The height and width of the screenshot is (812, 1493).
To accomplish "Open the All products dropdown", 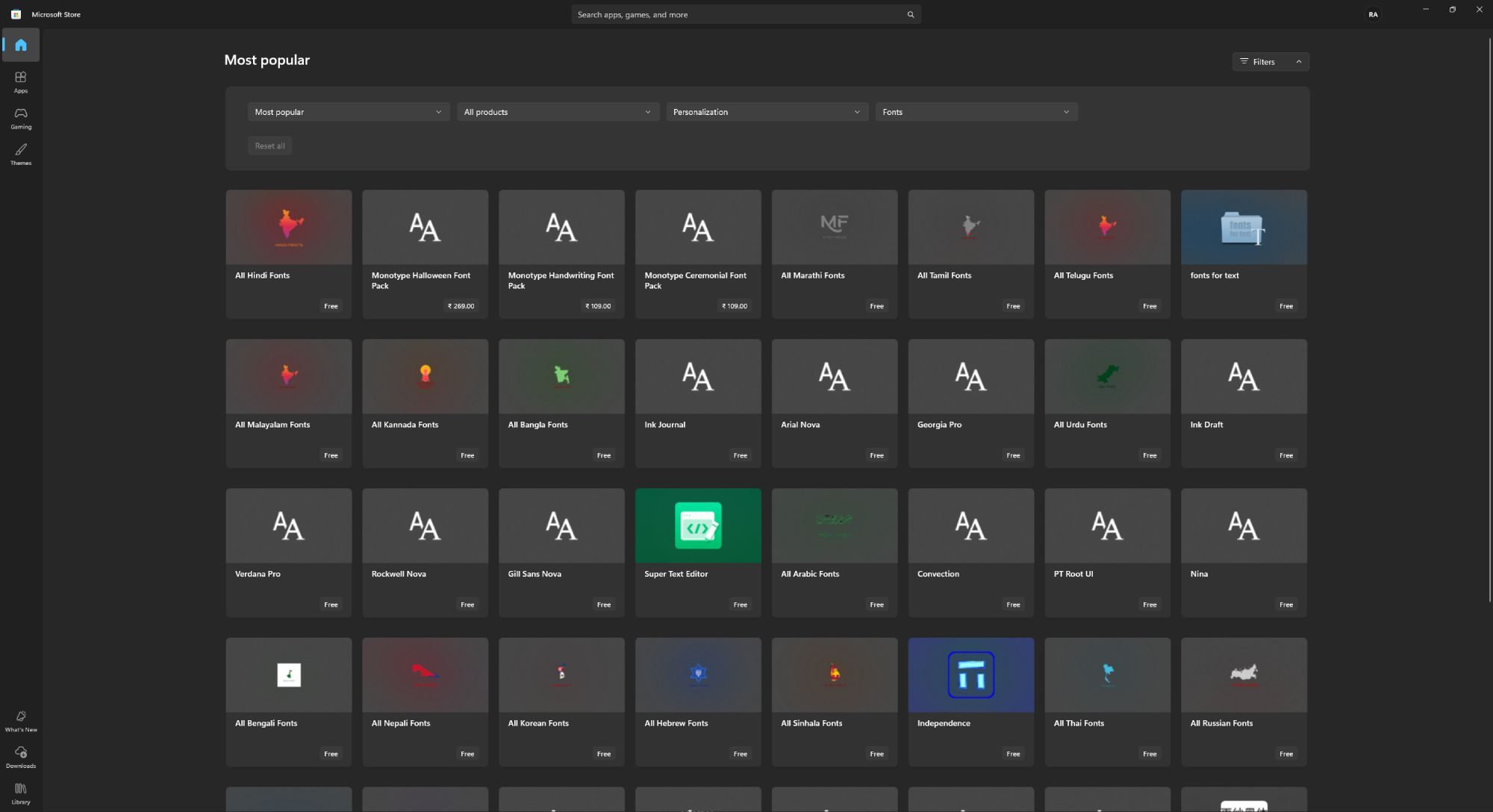I will pyautogui.click(x=558, y=112).
